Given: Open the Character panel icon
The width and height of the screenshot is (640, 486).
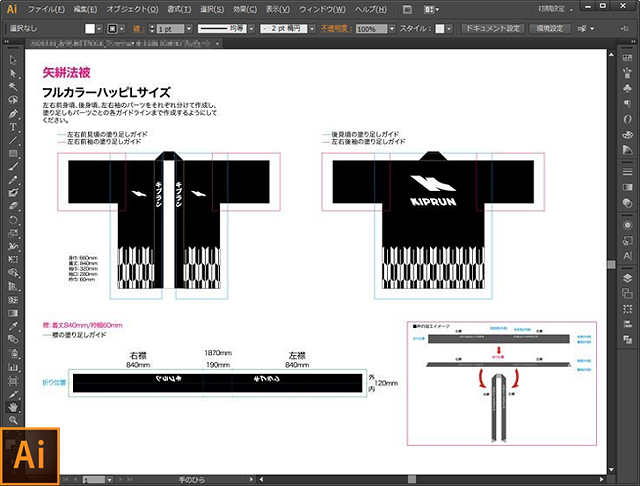Looking at the screenshot, I should (627, 256).
